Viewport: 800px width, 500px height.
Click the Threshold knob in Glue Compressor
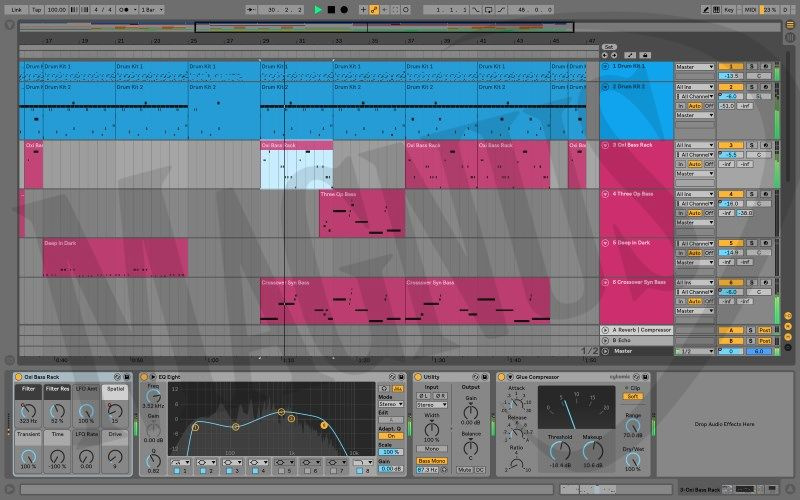[560, 449]
